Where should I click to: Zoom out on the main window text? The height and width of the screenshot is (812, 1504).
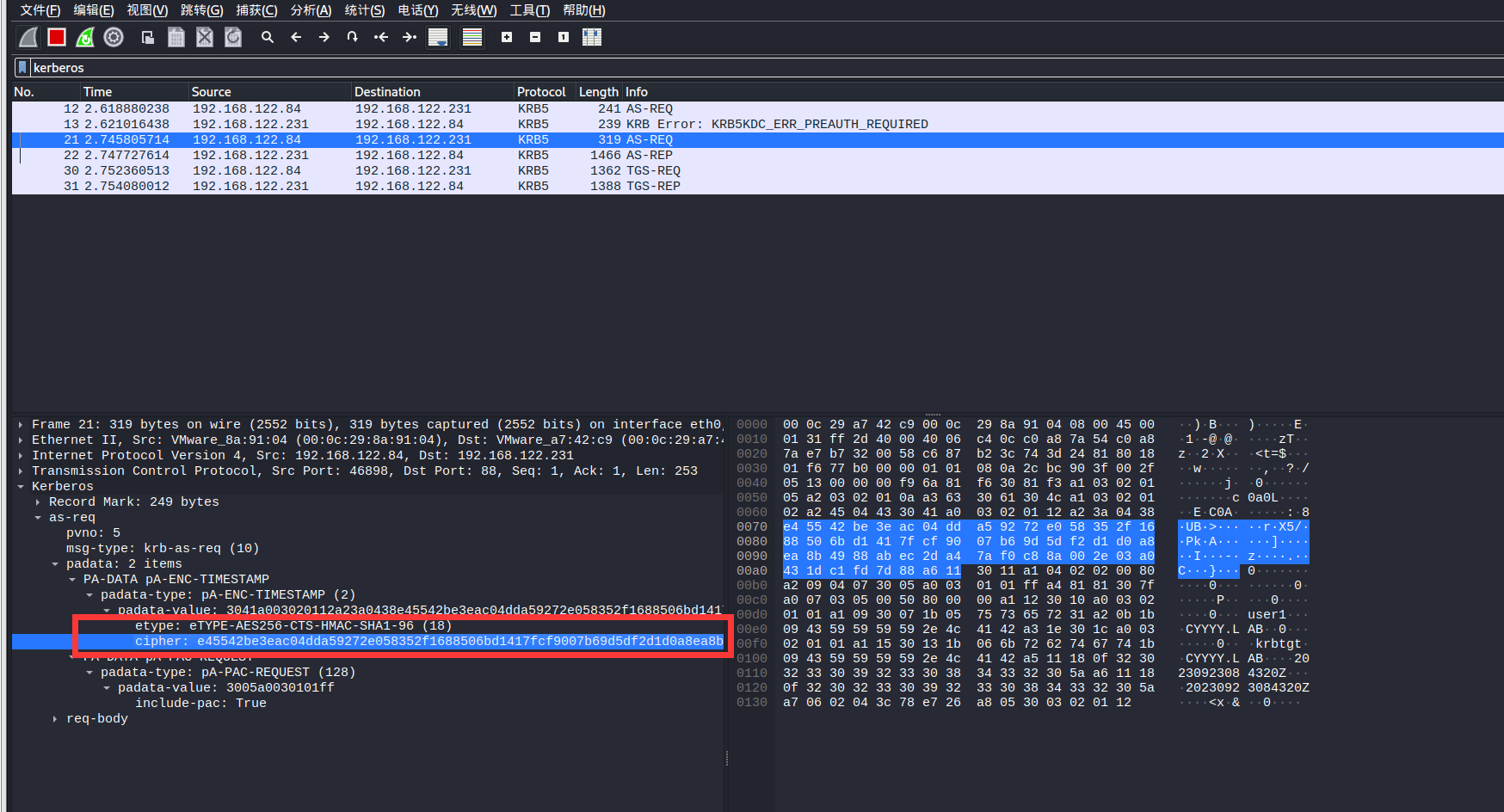coord(535,37)
